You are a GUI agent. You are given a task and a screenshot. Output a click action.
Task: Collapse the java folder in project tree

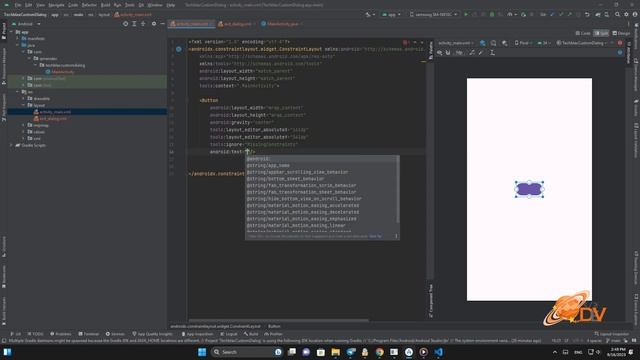coord(18,45)
